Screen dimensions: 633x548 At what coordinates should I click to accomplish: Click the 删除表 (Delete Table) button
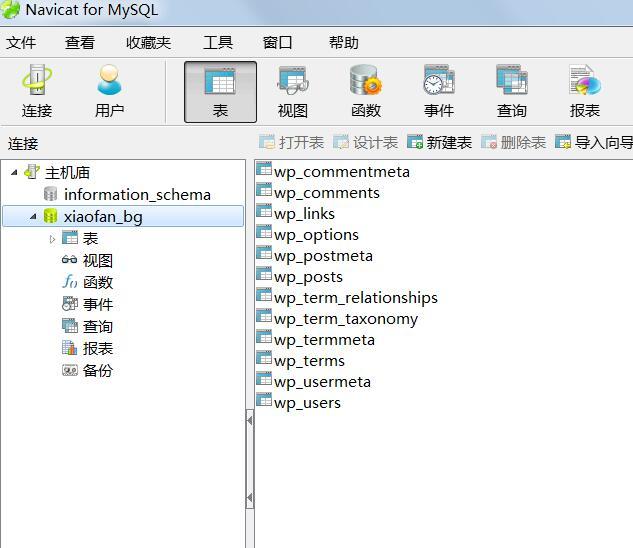point(514,142)
